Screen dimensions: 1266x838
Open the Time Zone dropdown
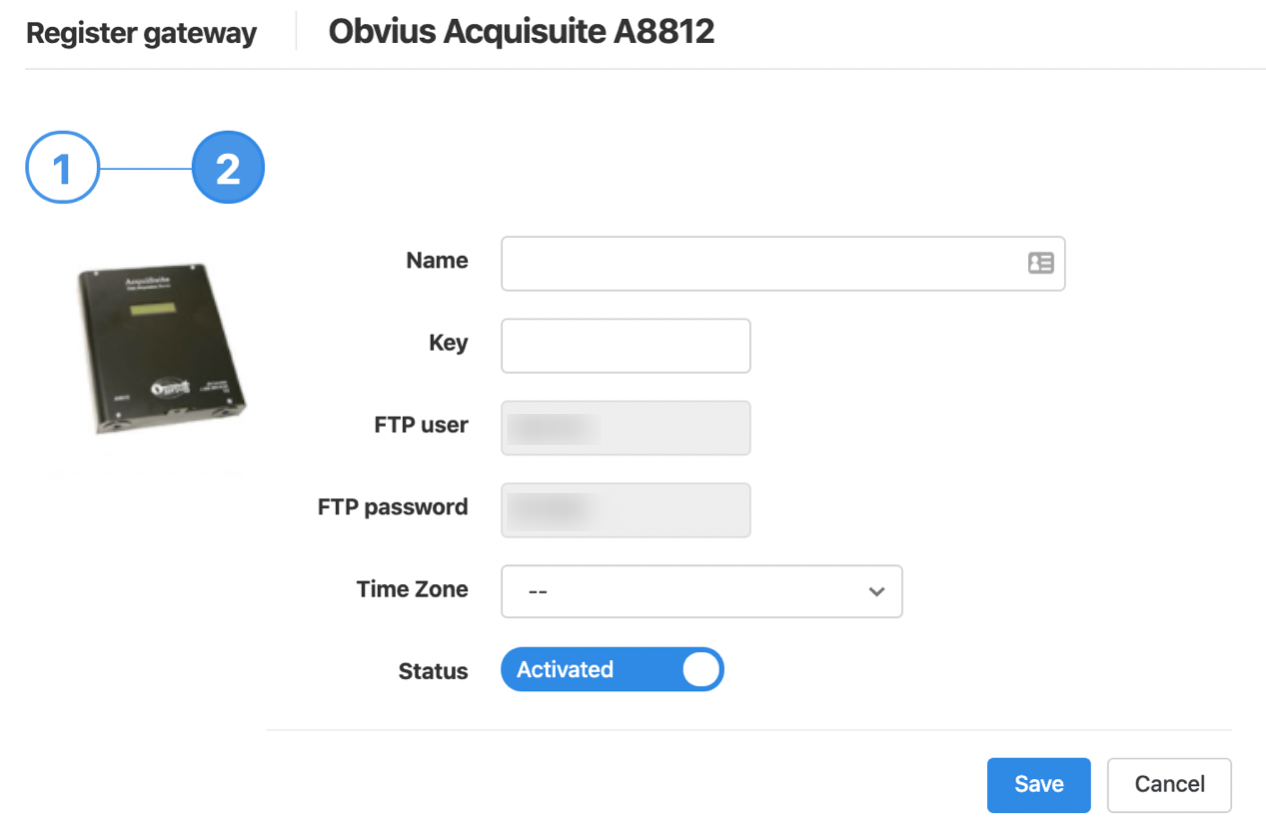(702, 591)
